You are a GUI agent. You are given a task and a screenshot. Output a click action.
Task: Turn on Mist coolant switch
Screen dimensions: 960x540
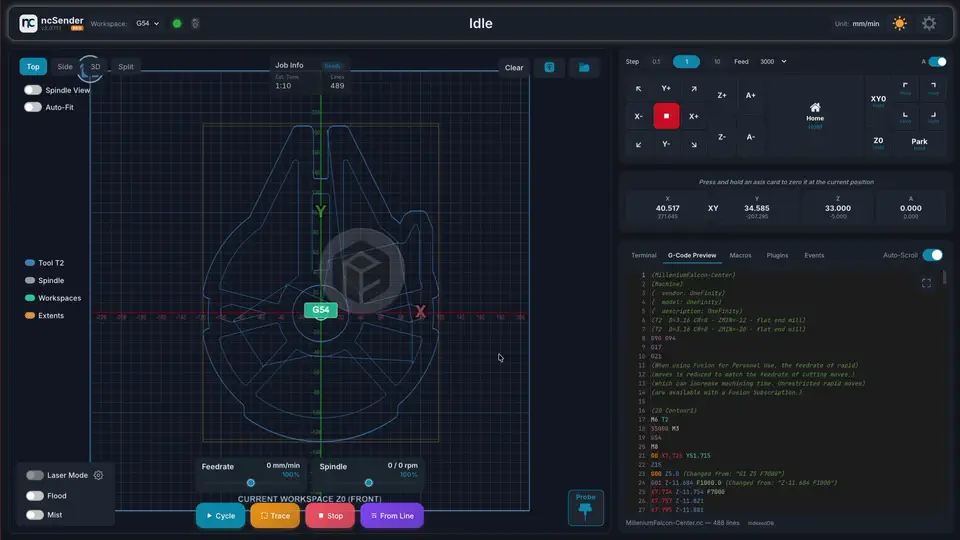[x=35, y=515]
